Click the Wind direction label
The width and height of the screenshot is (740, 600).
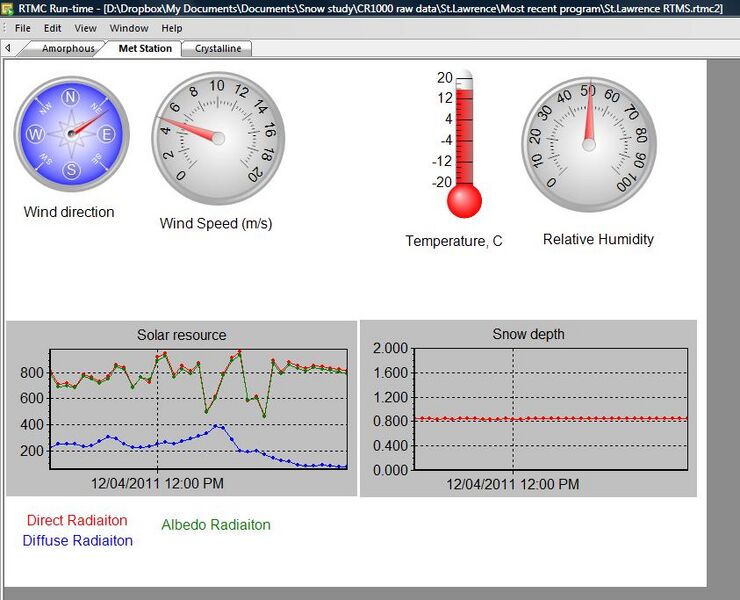pos(69,212)
